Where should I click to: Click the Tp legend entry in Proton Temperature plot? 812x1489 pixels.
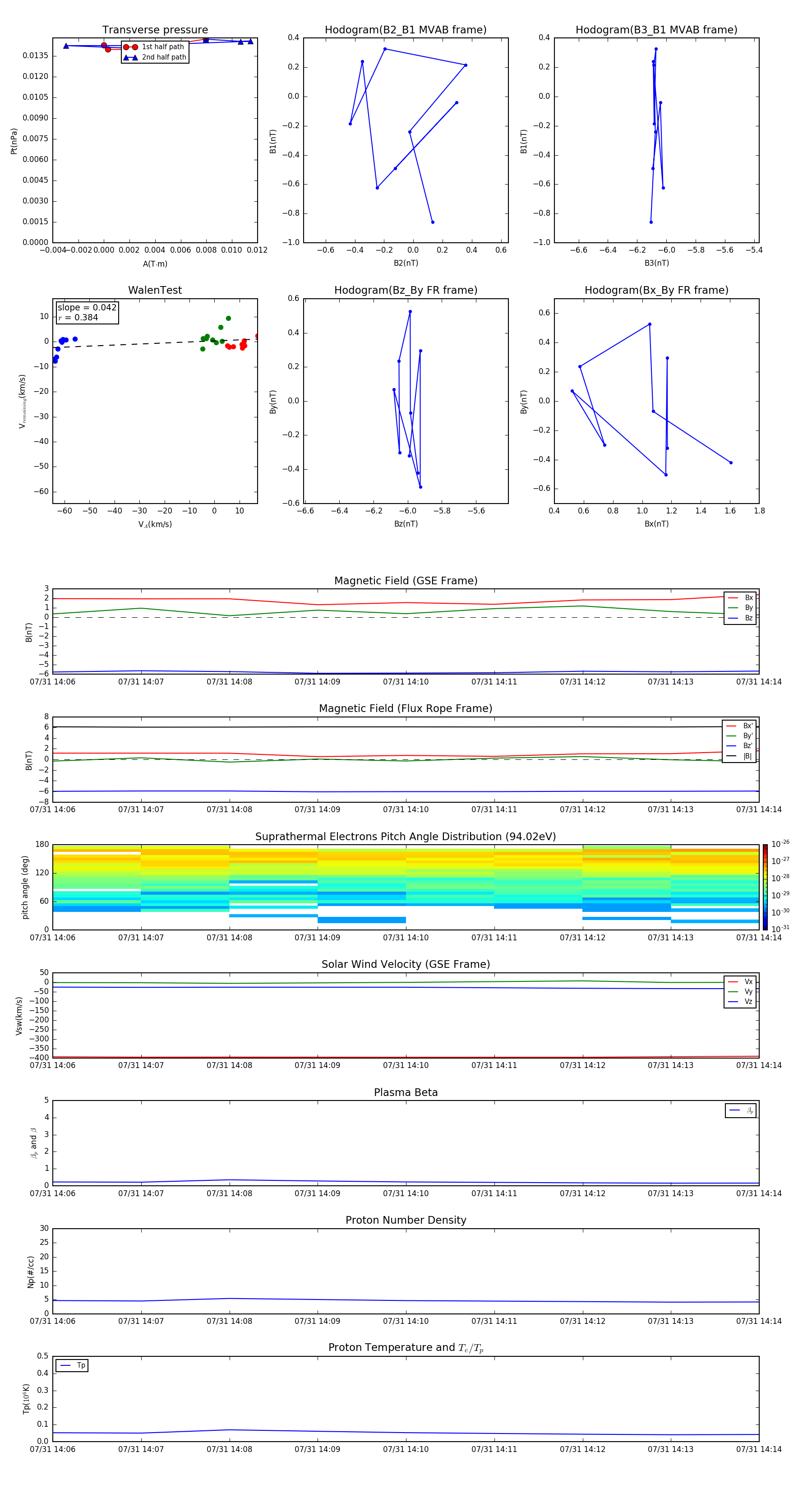(72, 1365)
